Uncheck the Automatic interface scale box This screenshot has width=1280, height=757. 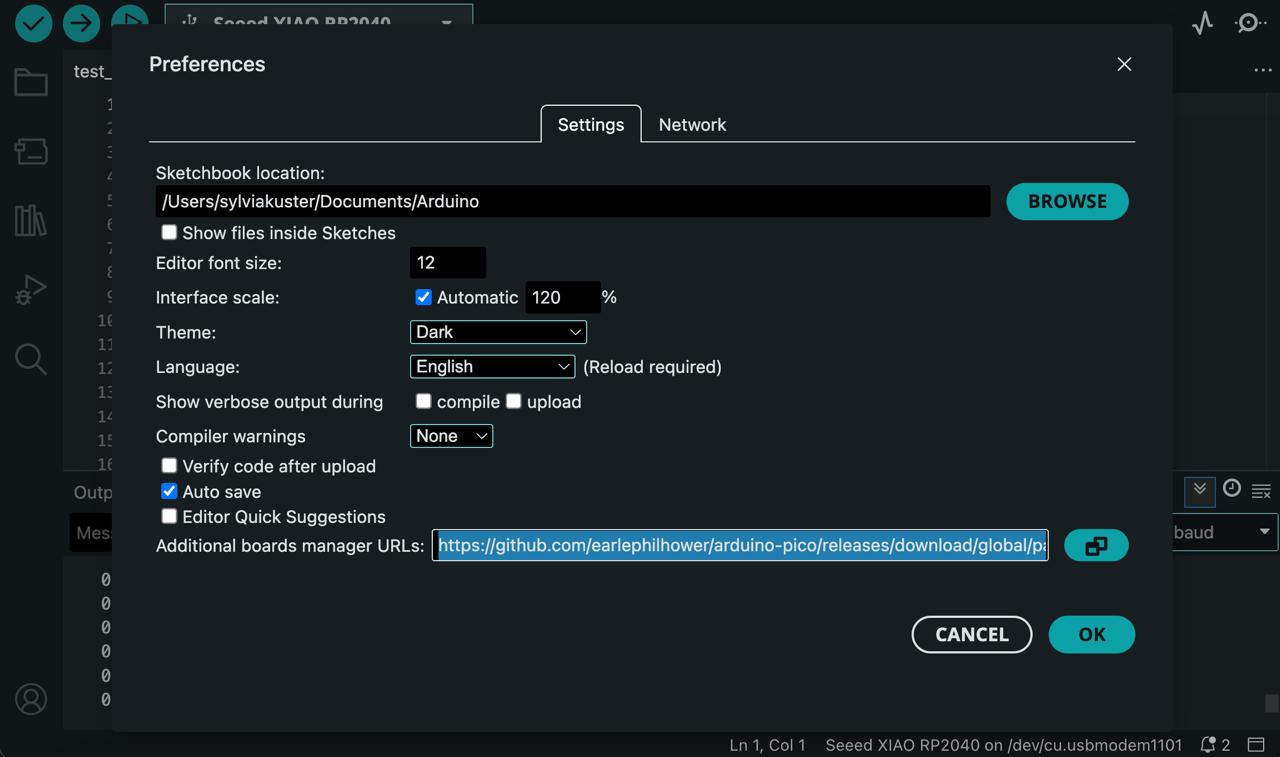click(423, 297)
